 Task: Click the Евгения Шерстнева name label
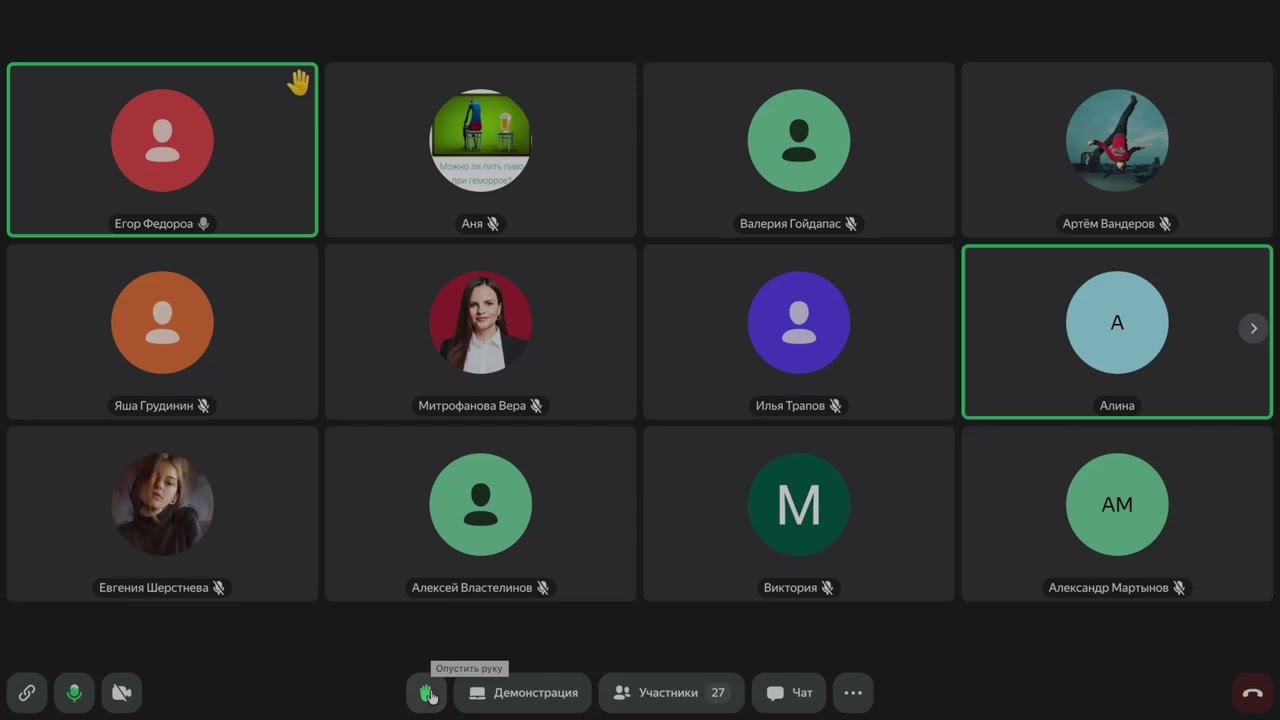click(x=153, y=588)
